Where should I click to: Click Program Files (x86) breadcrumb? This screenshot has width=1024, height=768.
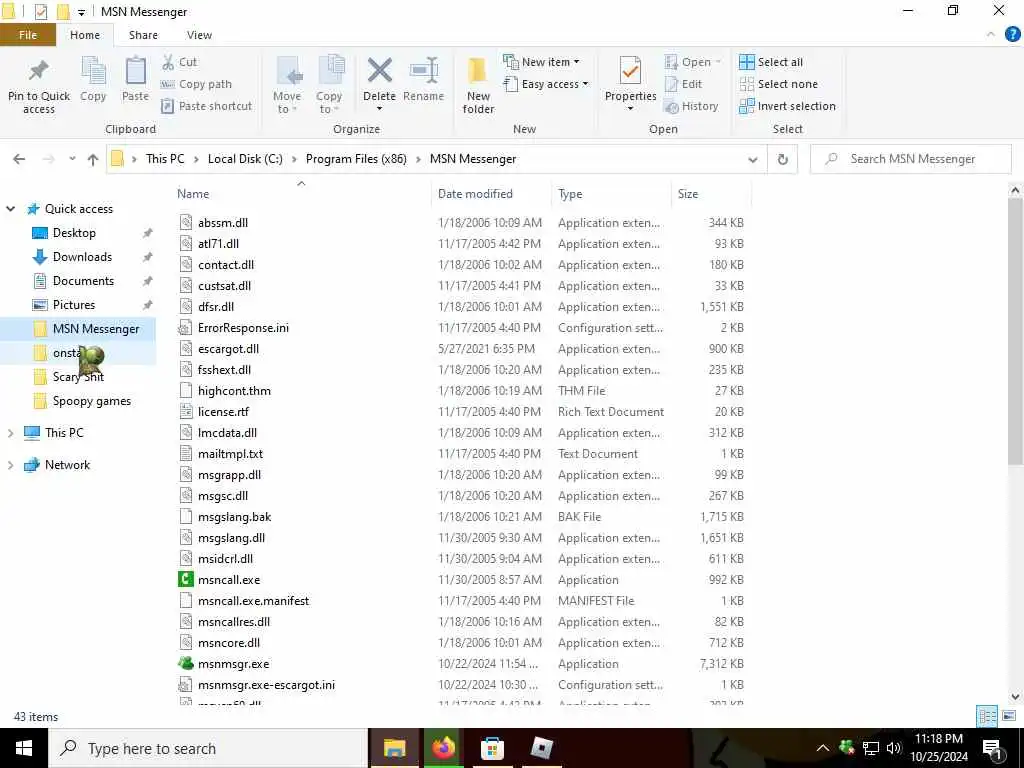(x=356, y=159)
